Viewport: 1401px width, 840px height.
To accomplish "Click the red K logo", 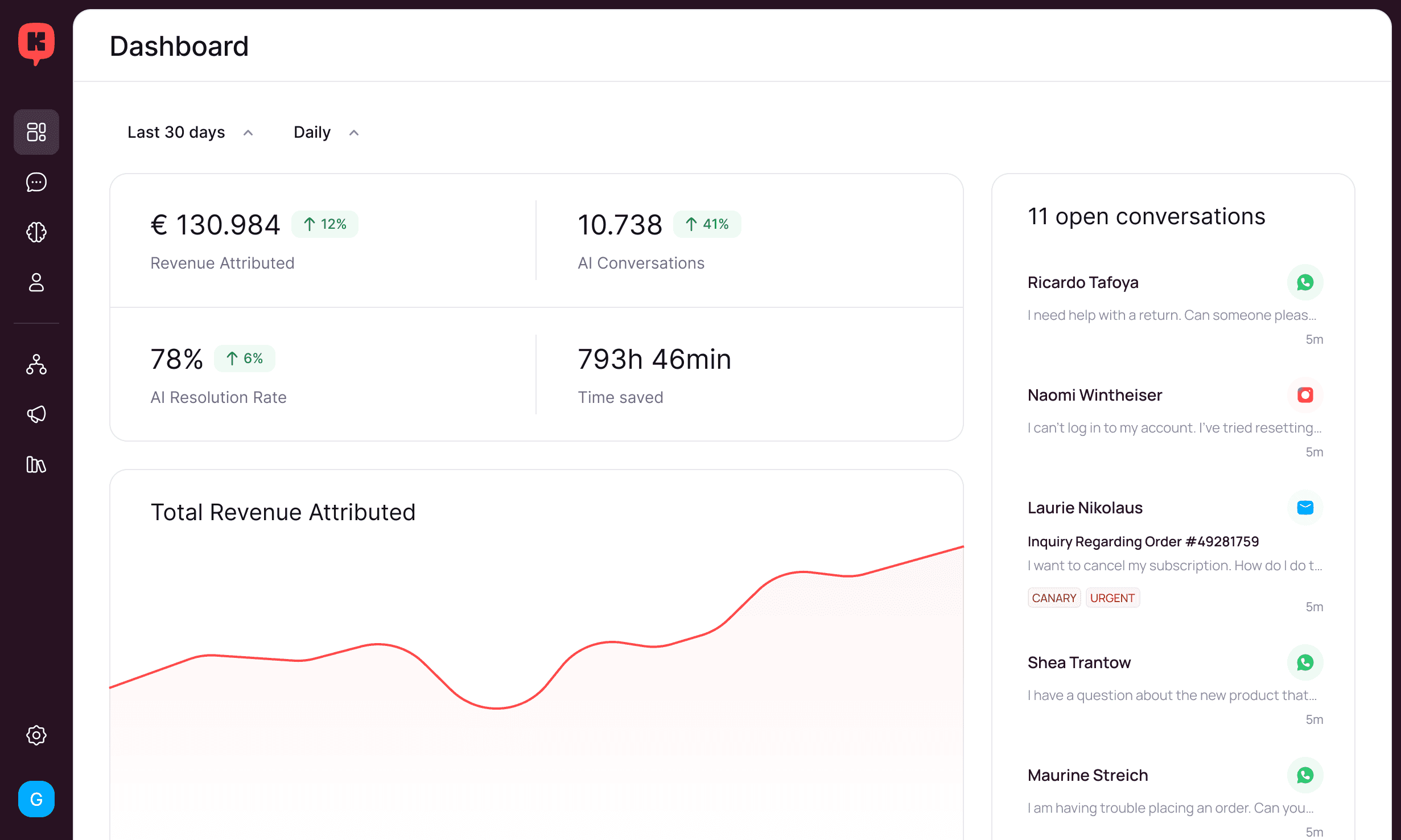I will point(36,43).
